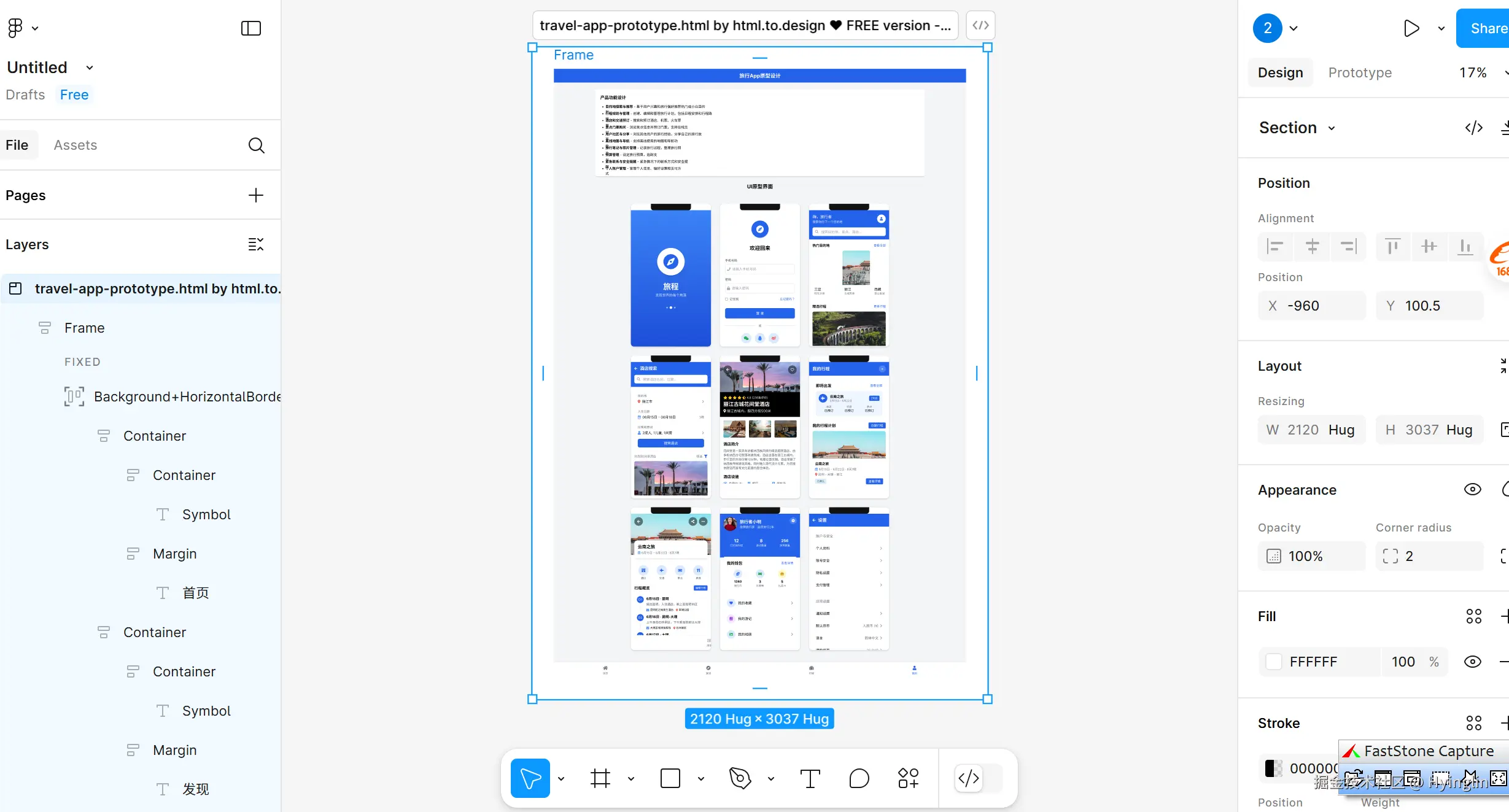Toggle visibility of the FFFFFF fill
The width and height of the screenshot is (1509, 812).
tap(1472, 662)
